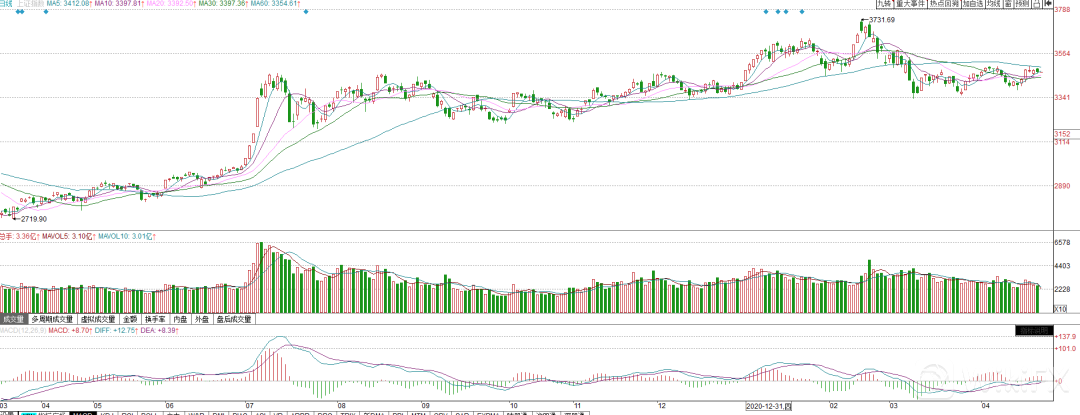Switch to the 盘后成交量 tab
This screenshot has height=415, width=1080.
tap(234, 320)
